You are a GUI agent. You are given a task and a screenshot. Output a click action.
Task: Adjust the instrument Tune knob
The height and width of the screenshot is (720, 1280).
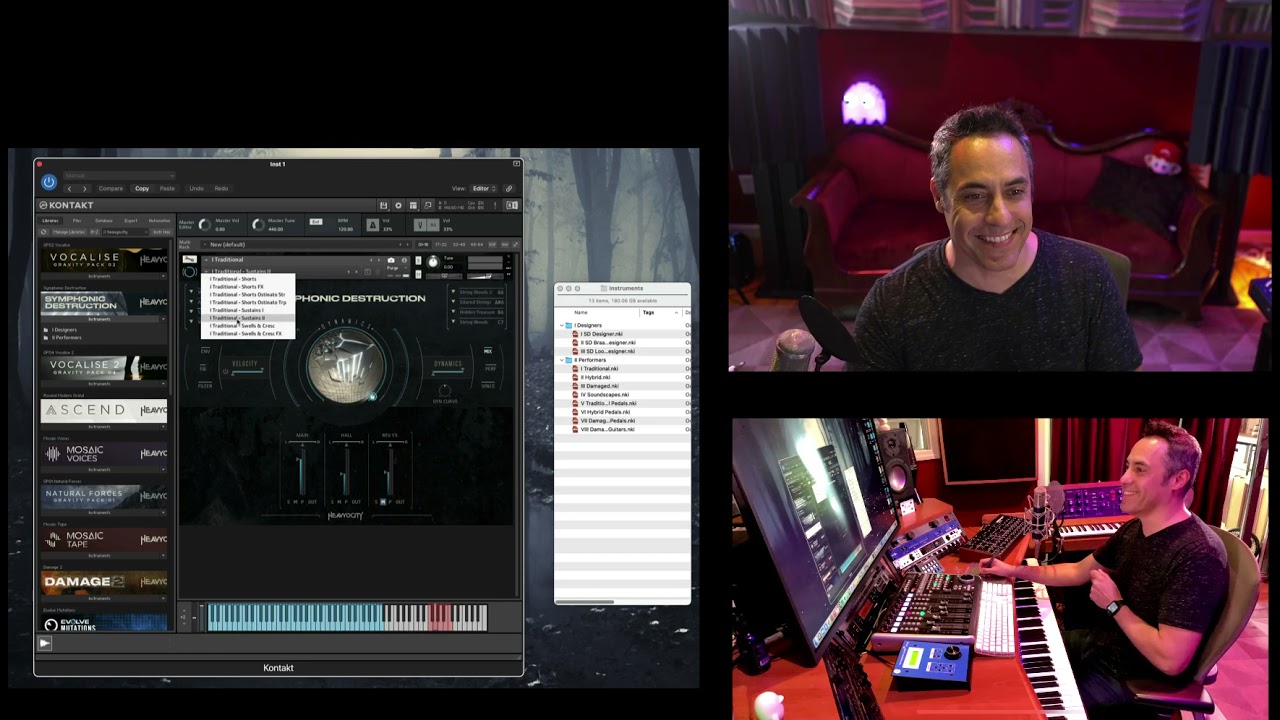point(432,262)
